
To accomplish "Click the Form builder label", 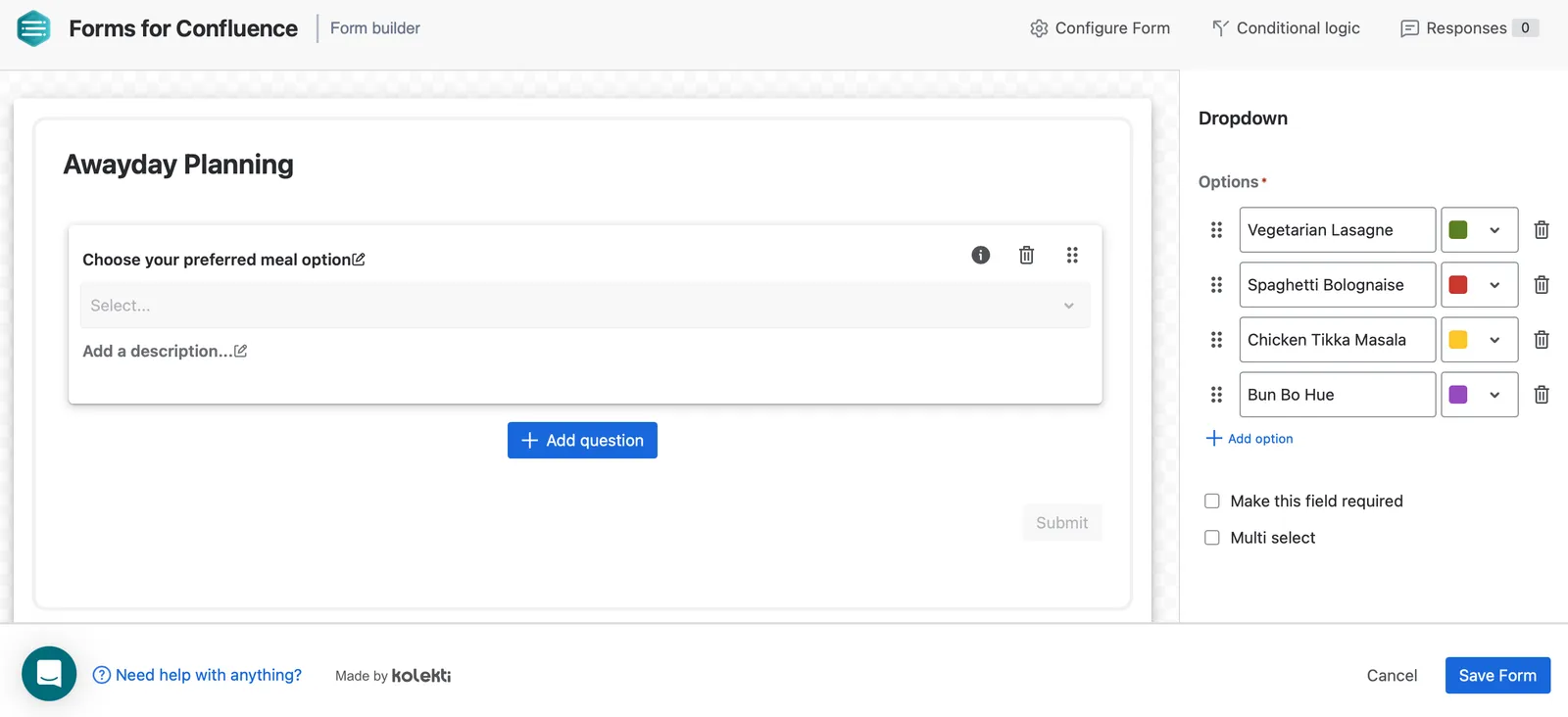I will pos(375,28).
